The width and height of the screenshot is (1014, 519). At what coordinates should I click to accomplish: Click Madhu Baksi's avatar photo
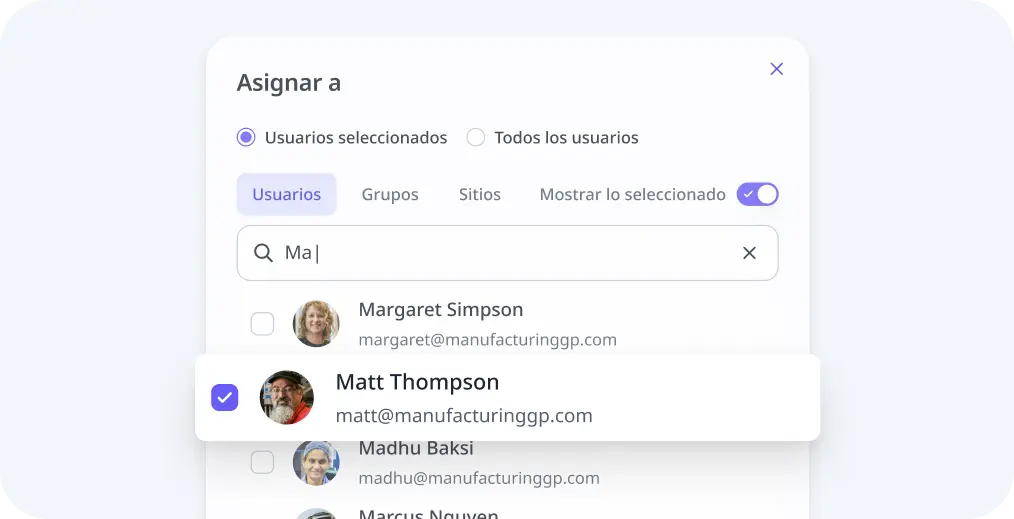(316, 462)
